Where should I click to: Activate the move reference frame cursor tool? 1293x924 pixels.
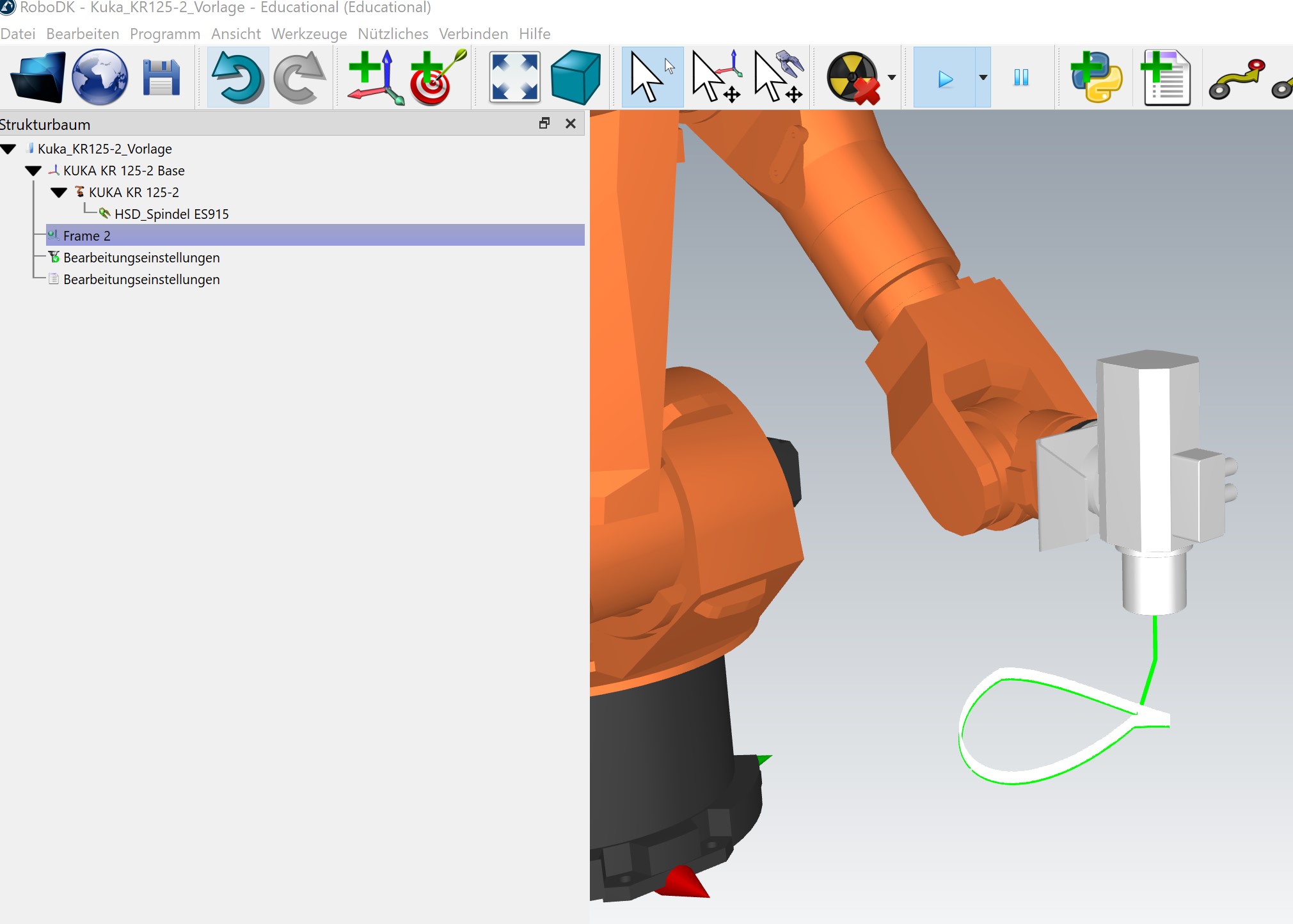(x=716, y=77)
